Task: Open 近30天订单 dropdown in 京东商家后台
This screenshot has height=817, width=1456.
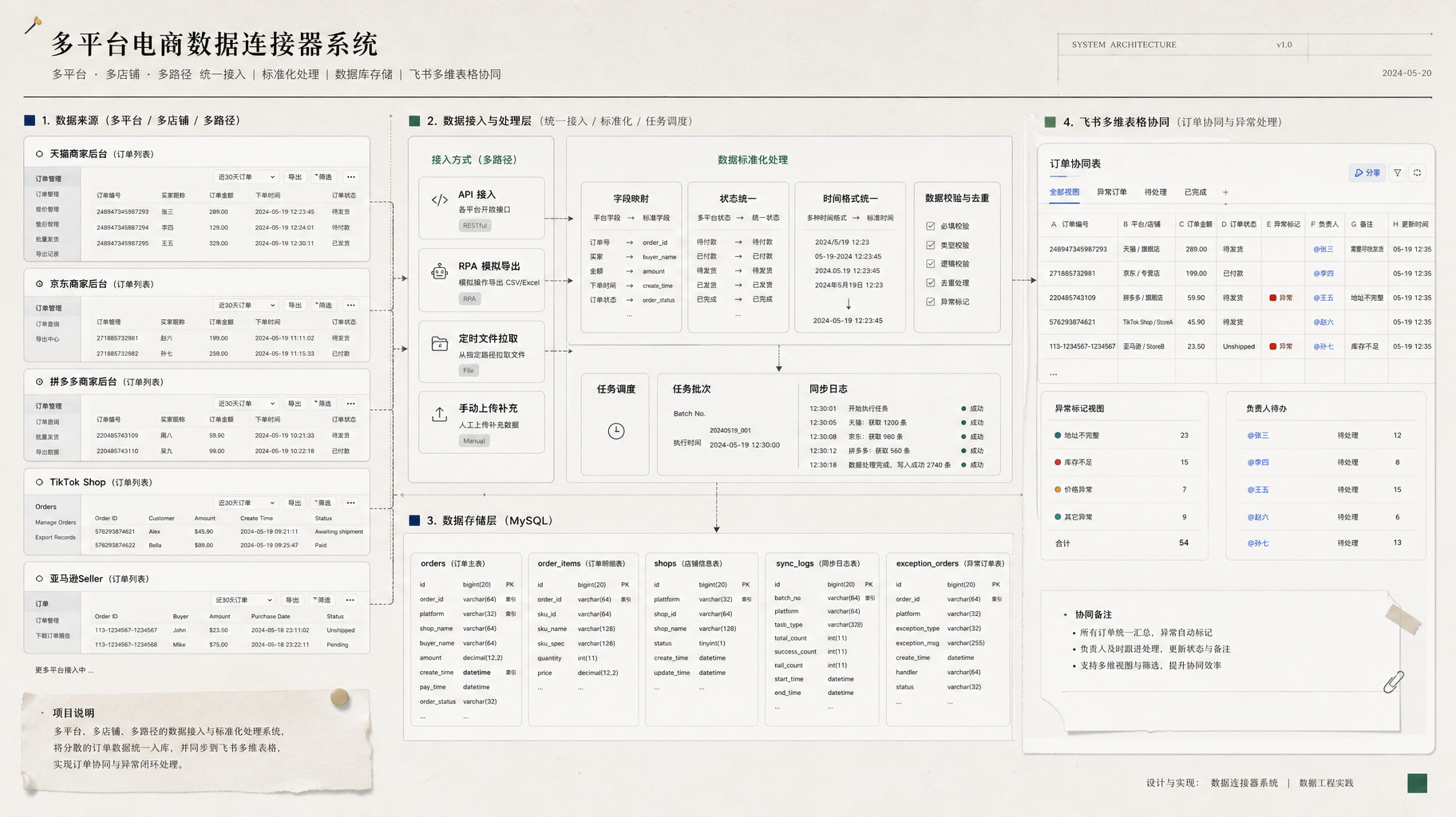Action: pos(246,306)
